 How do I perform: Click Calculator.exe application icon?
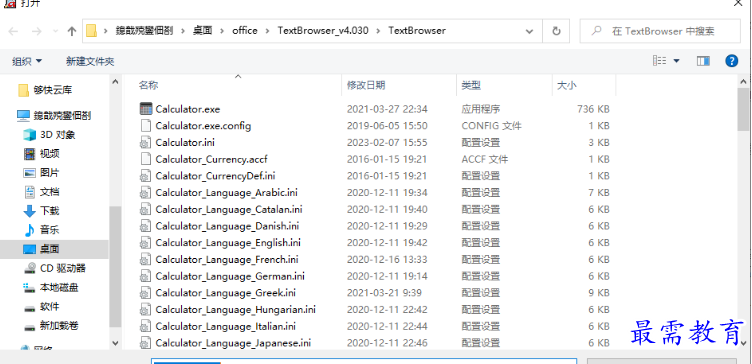[x=145, y=109]
